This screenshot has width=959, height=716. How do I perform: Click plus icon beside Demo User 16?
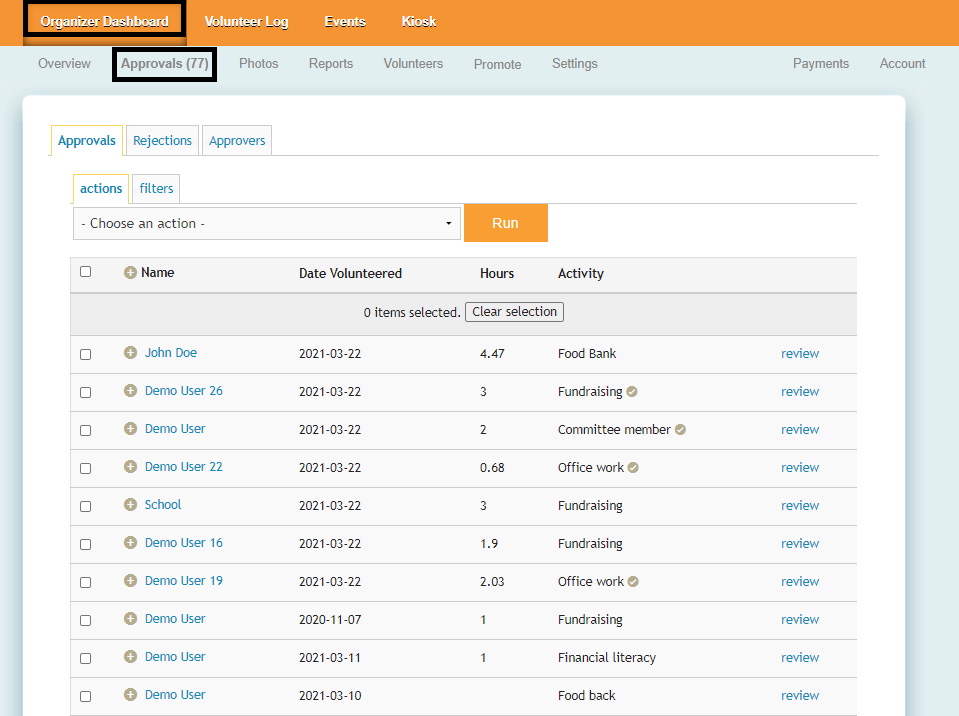[130, 543]
